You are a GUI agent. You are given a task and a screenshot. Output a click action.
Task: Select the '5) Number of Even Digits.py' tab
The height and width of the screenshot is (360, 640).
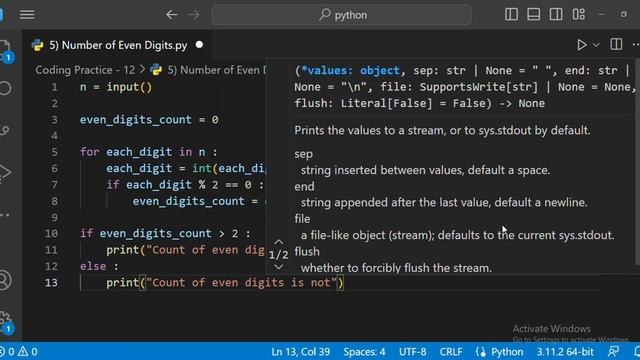click(x=118, y=45)
